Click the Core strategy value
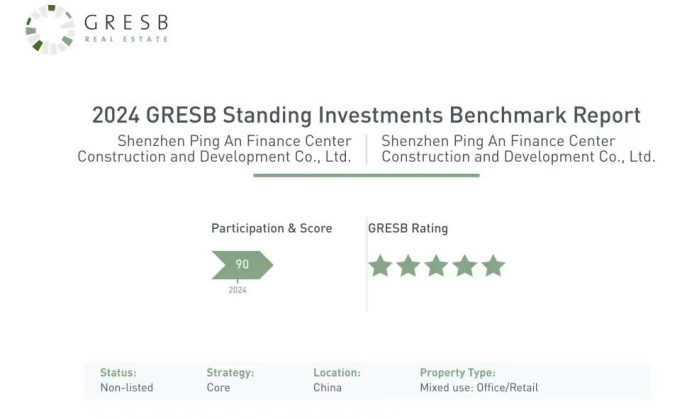Viewport: 692px width, 419px height. click(218, 387)
